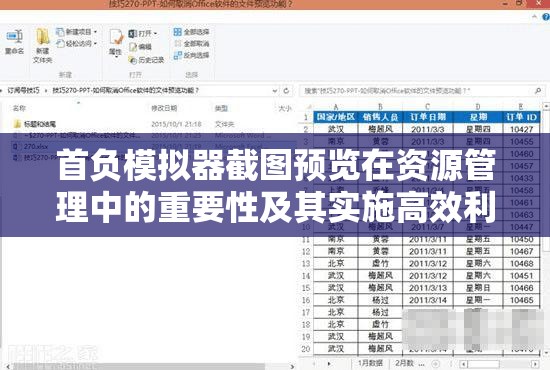Image resolution: width=550 pixels, height=370 pixels.
Task: Click the file list horizontal scrollbar thumb
Action: (x=139, y=366)
